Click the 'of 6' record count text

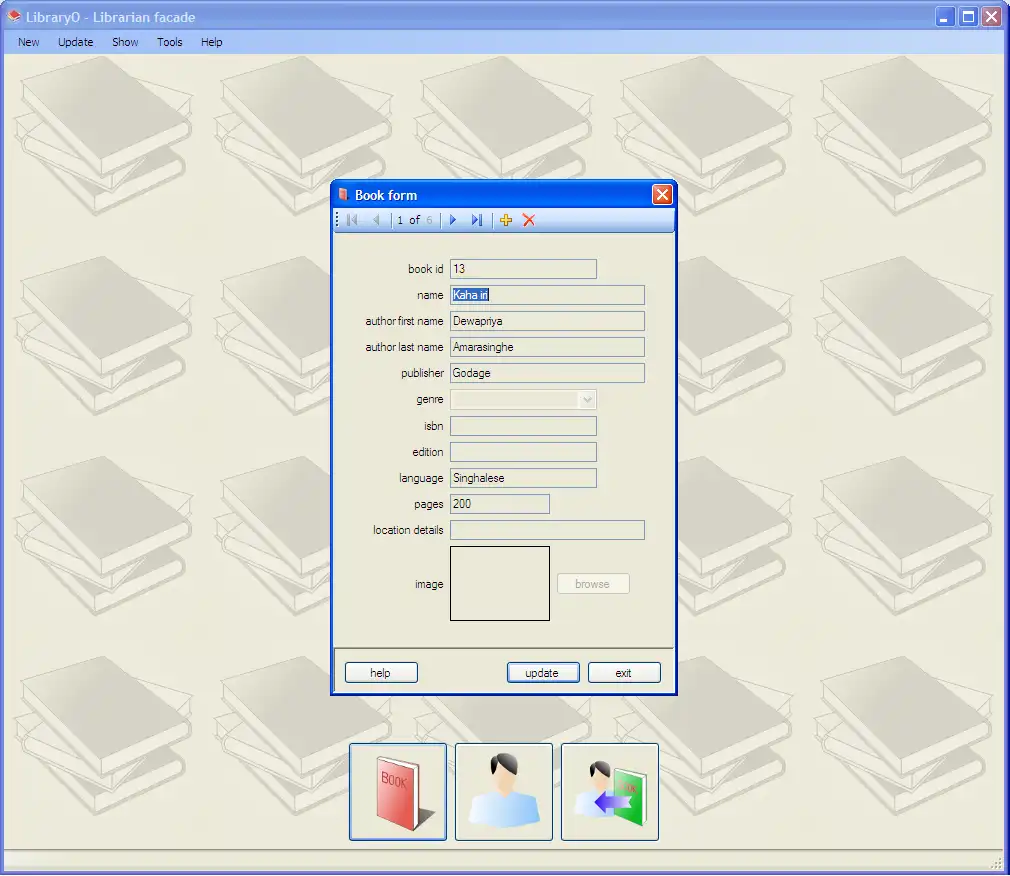click(x=421, y=220)
